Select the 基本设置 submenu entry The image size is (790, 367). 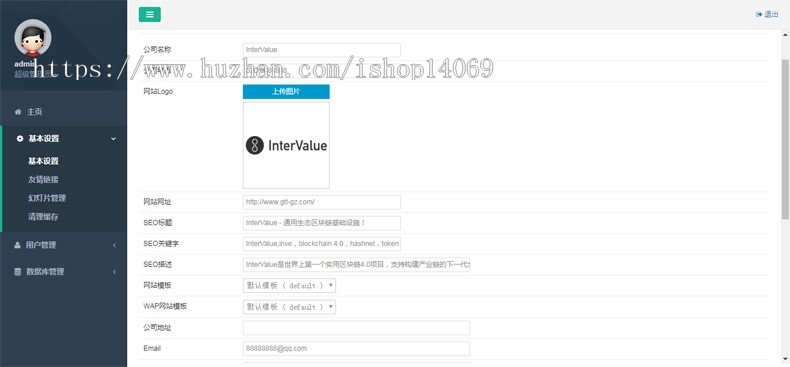tap(43, 161)
